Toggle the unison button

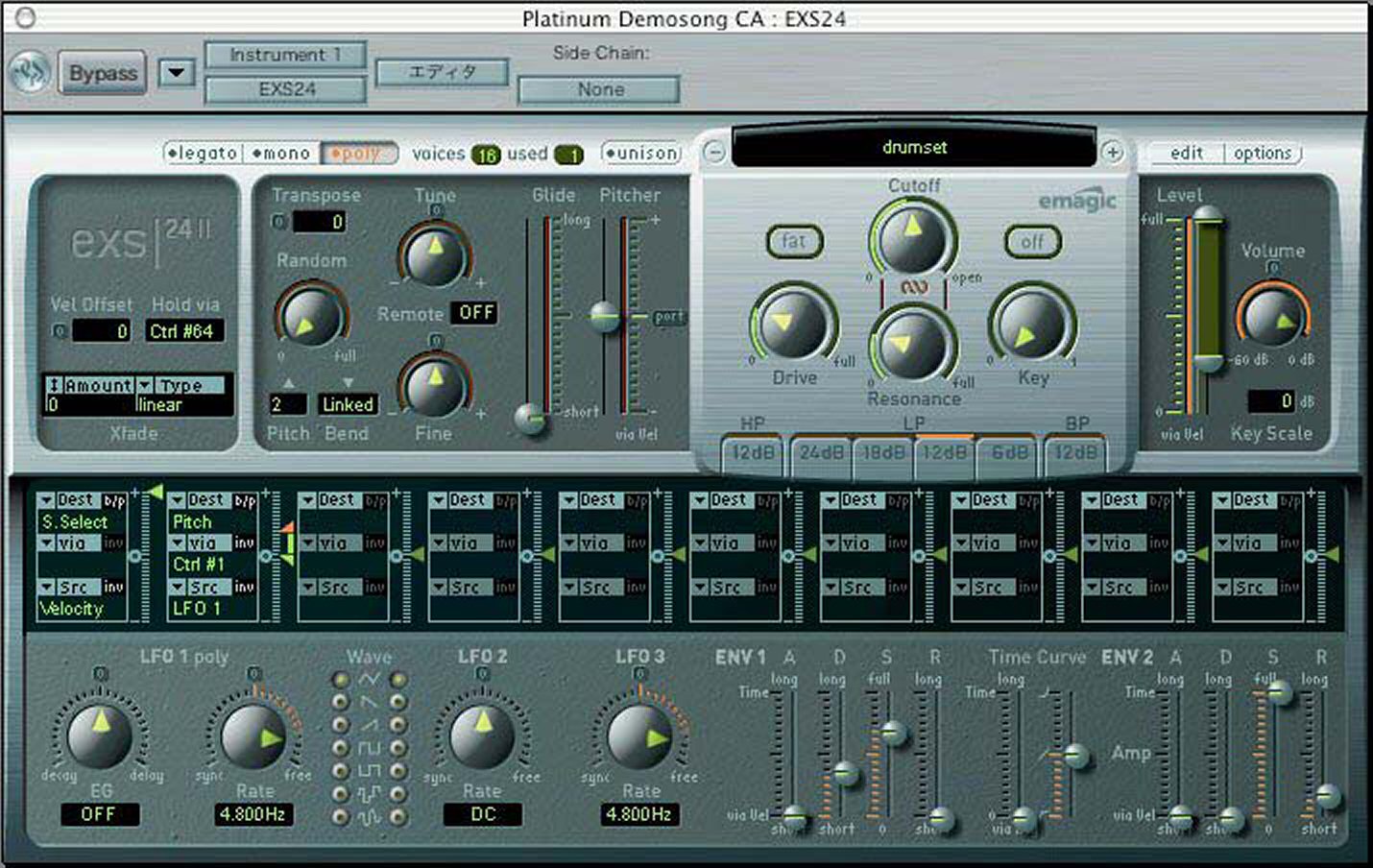tap(640, 154)
